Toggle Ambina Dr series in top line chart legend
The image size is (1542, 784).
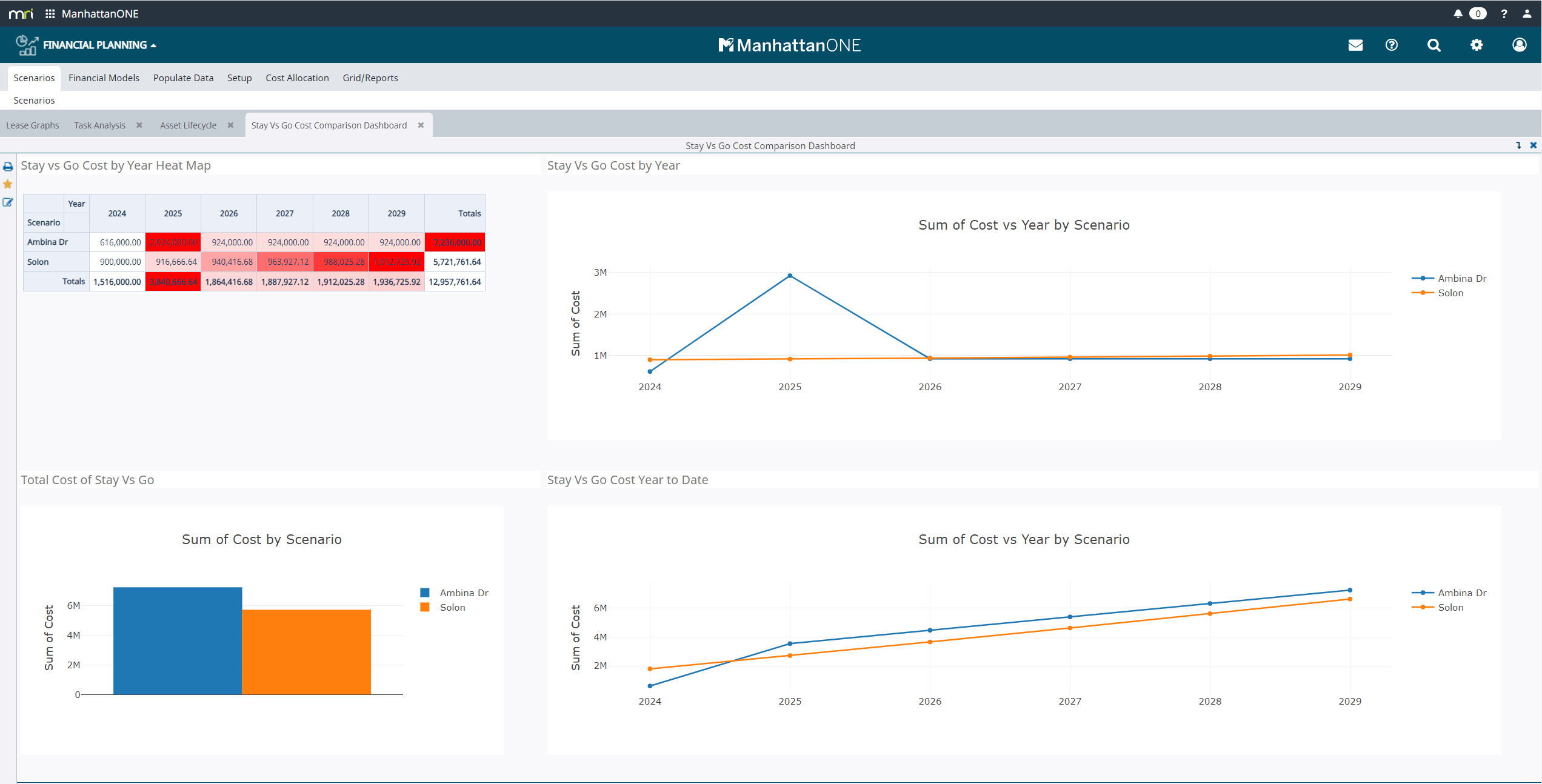(1461, 279)
